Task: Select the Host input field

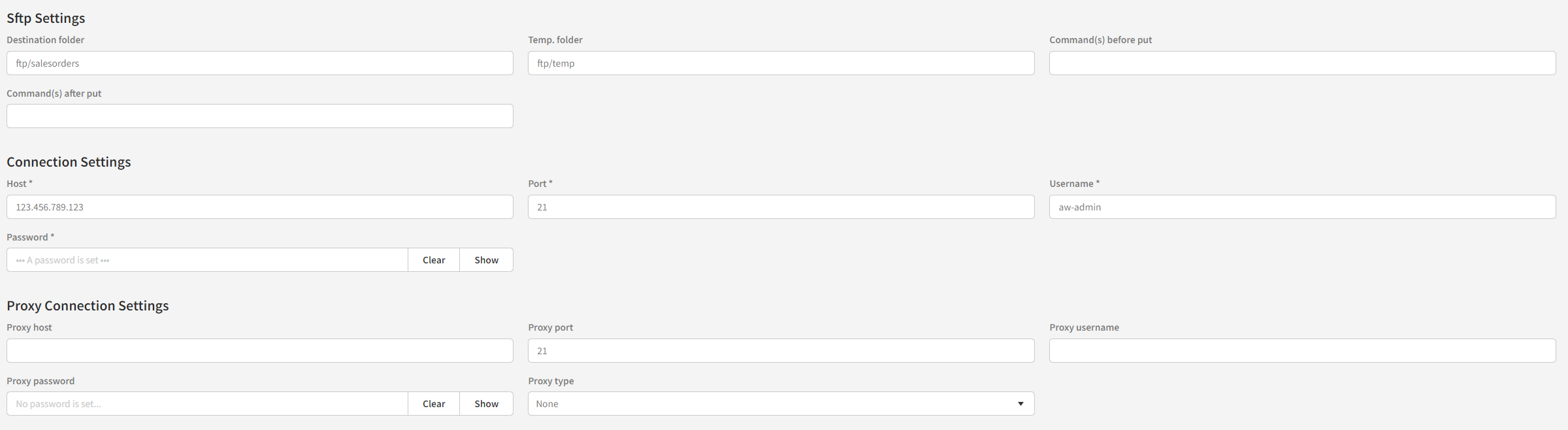Action: click(259, 207)
